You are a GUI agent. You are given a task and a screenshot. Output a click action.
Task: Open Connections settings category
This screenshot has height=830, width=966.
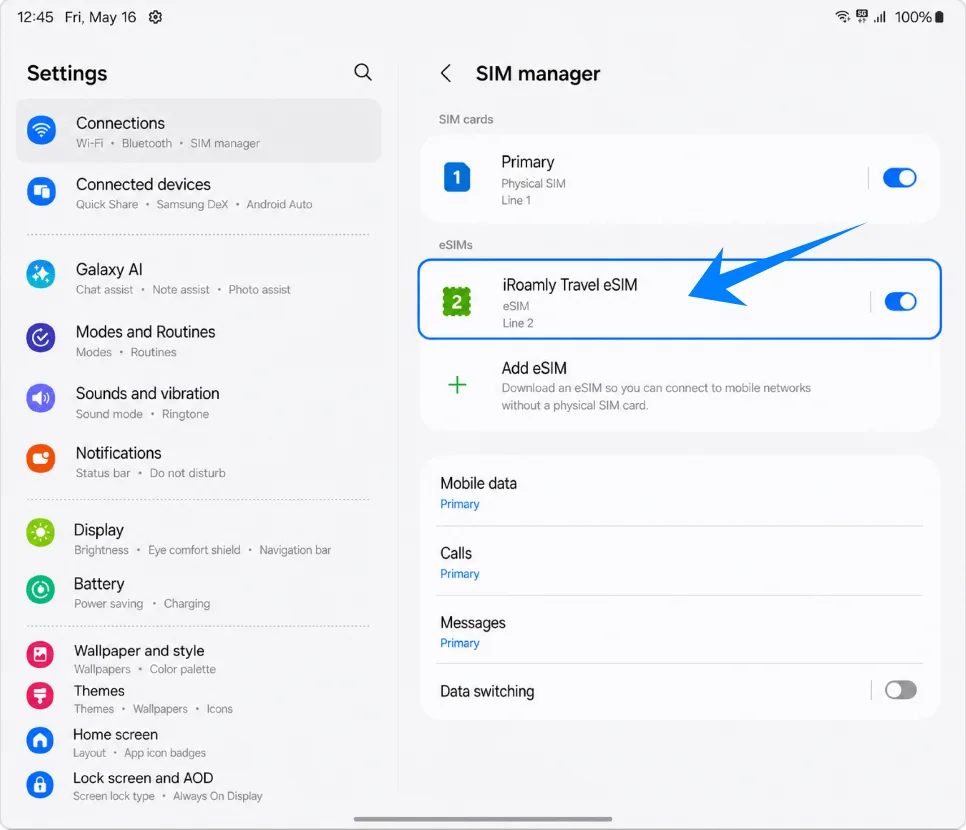(198, 131)
